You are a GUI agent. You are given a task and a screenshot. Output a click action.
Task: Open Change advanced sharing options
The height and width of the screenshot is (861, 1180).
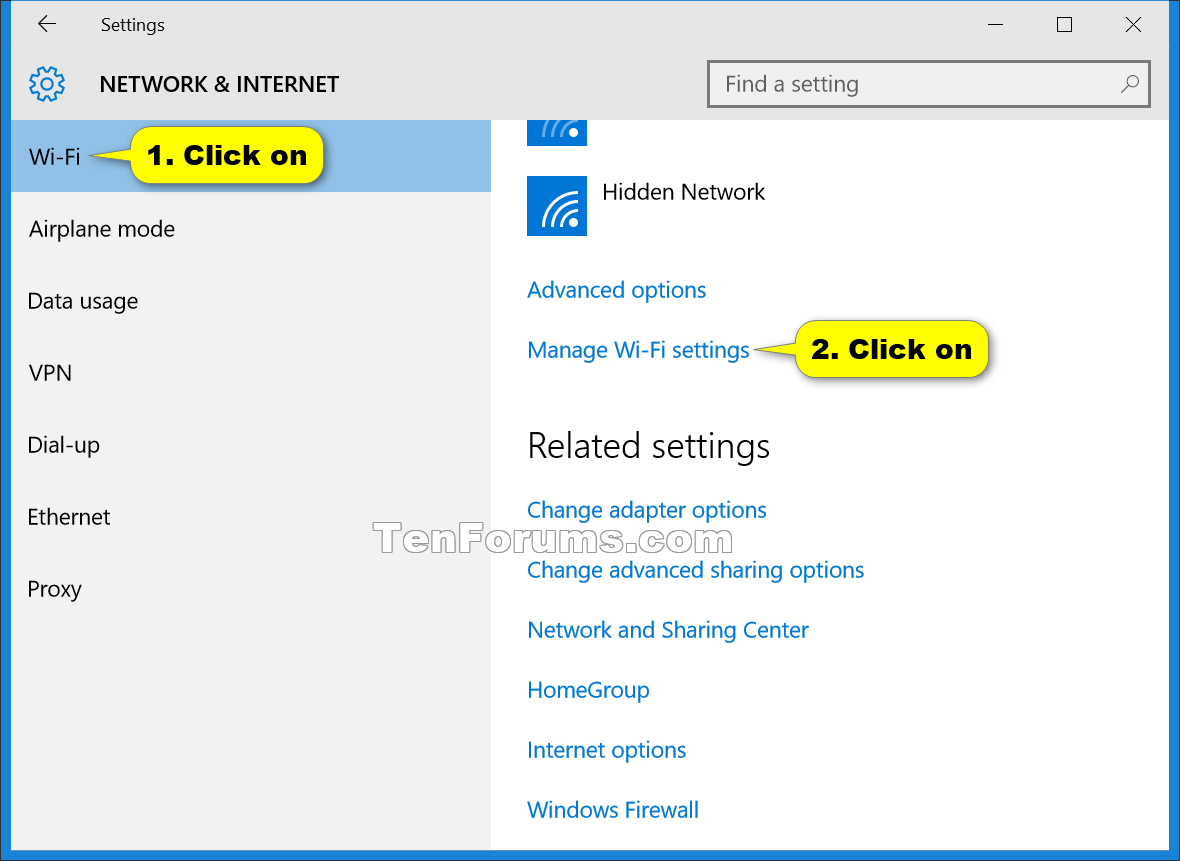[695, 570]
